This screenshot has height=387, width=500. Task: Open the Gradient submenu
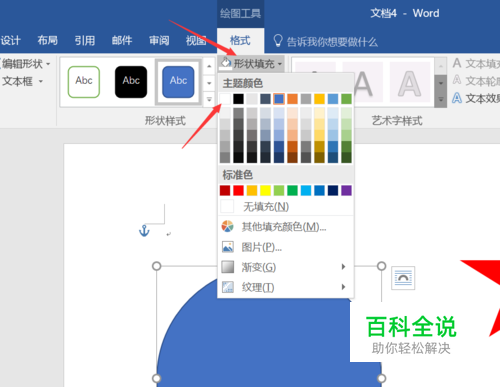[285, 267]
